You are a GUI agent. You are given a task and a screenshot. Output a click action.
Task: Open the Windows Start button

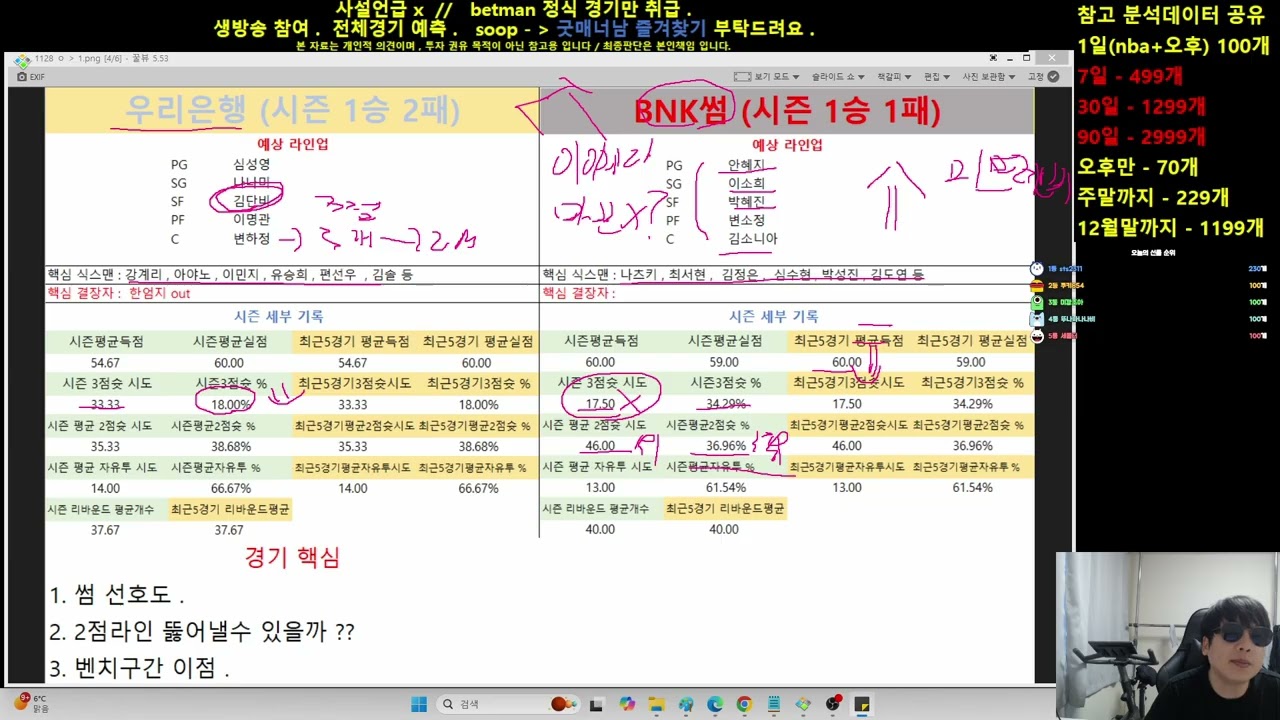pos(419,704)
